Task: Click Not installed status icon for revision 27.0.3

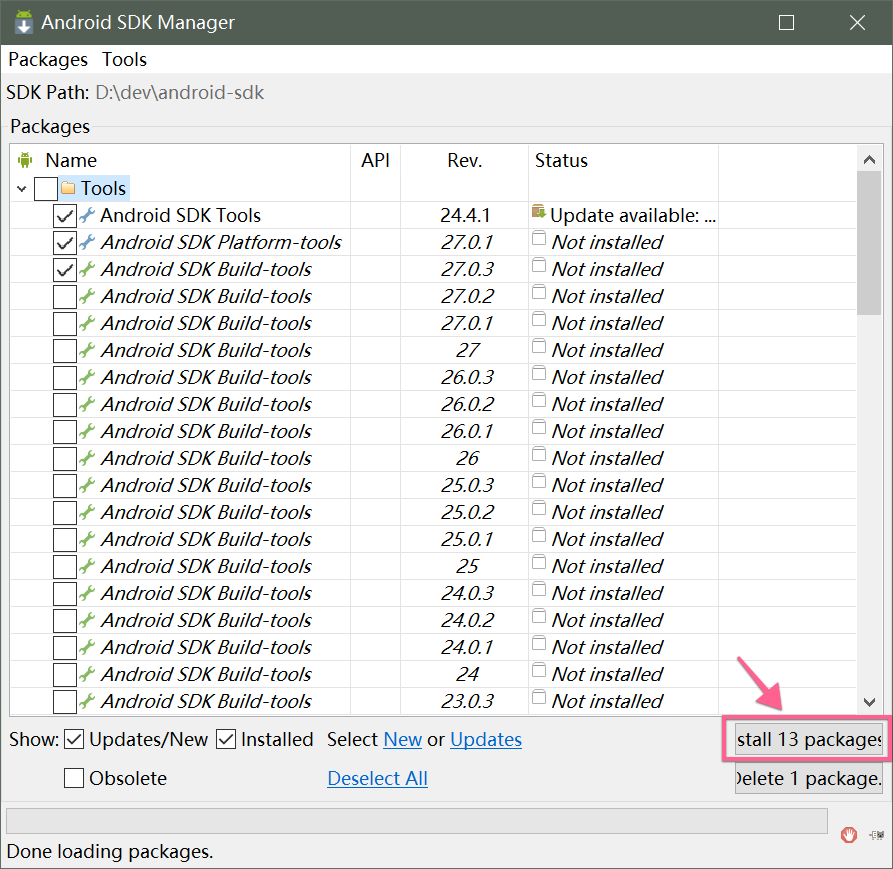Action: tap(539, 265)
